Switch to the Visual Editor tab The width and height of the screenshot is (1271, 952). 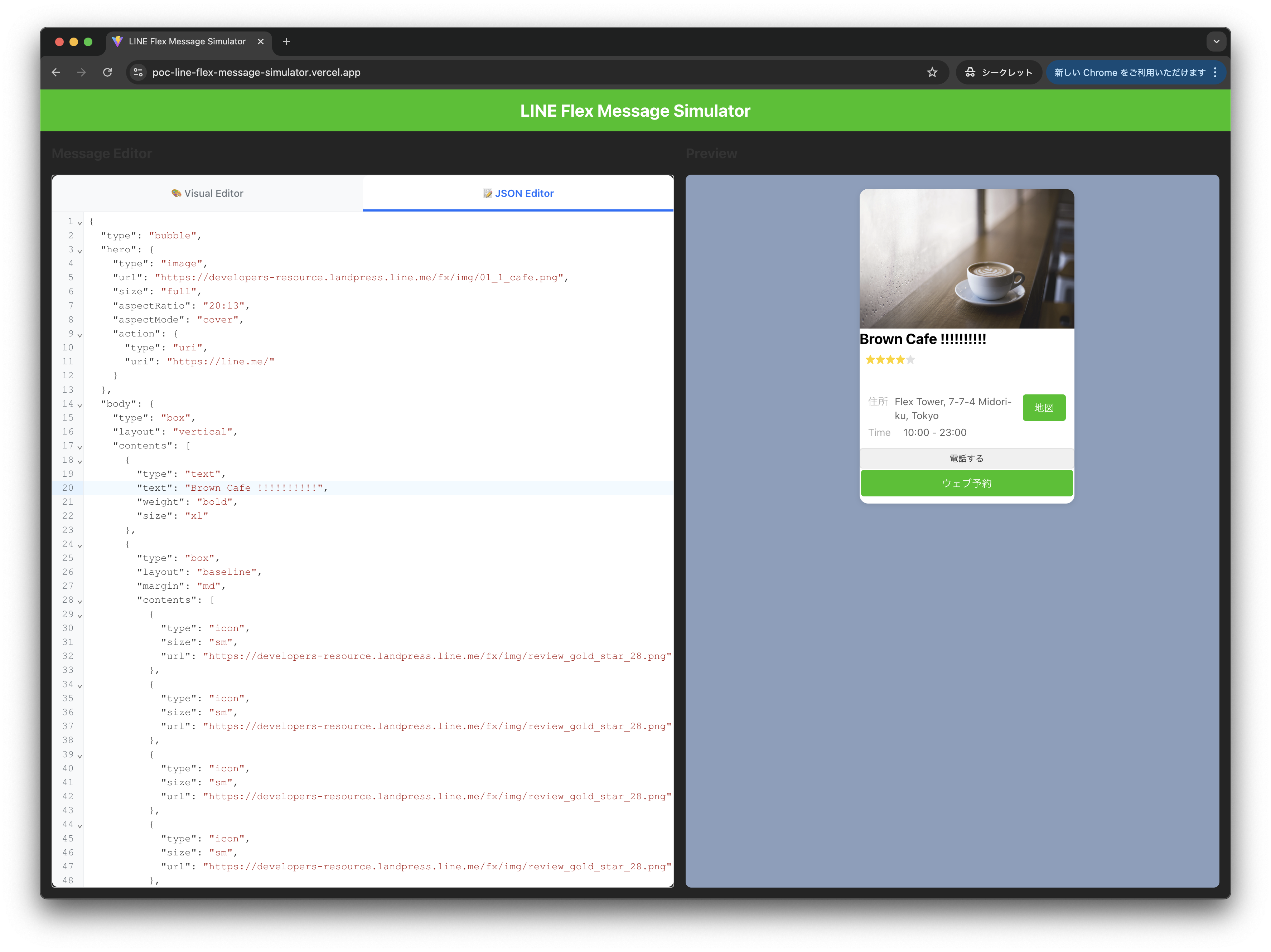coord(207,193)
